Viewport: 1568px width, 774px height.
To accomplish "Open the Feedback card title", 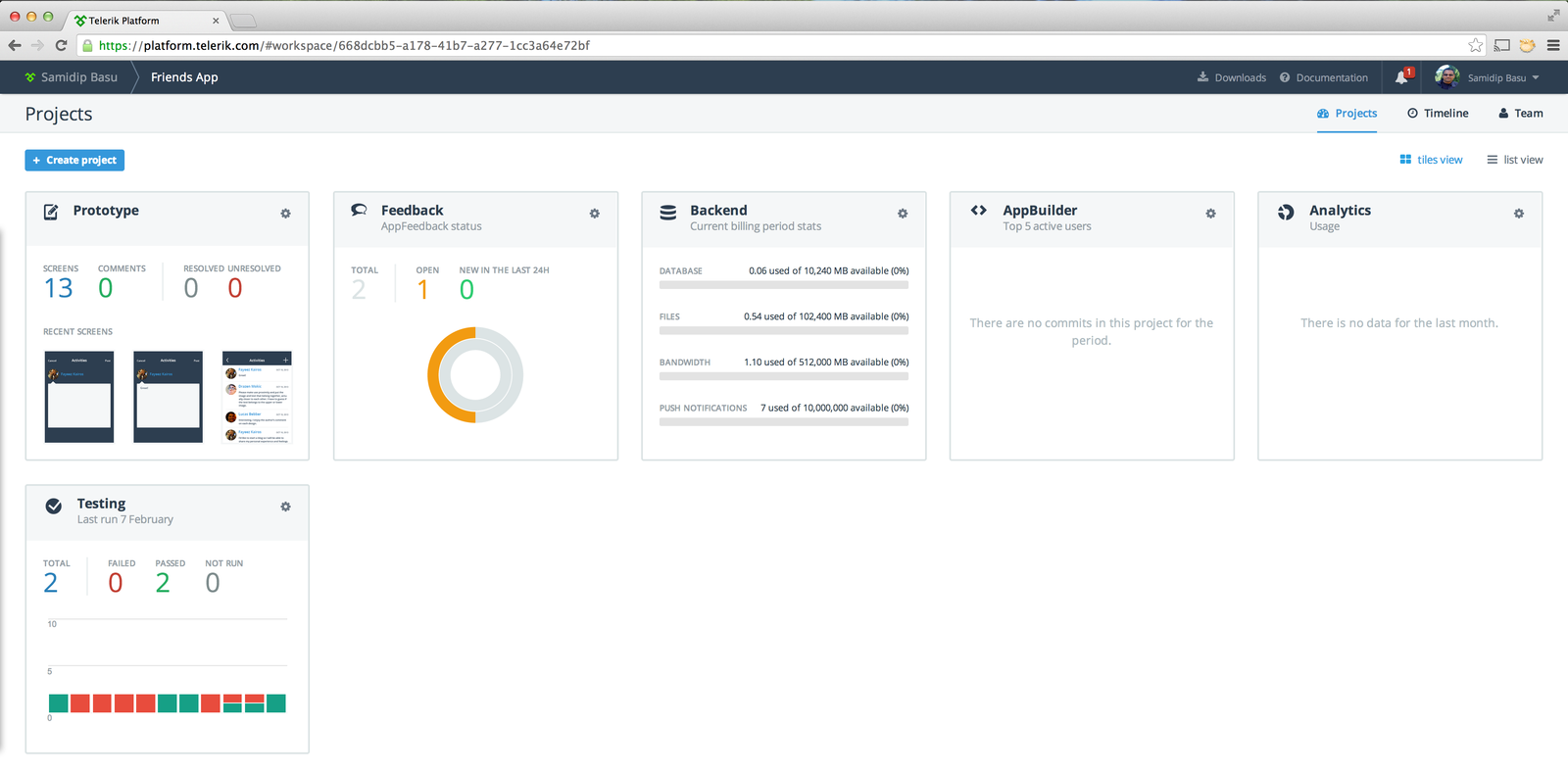I will [x=413, y=211].
